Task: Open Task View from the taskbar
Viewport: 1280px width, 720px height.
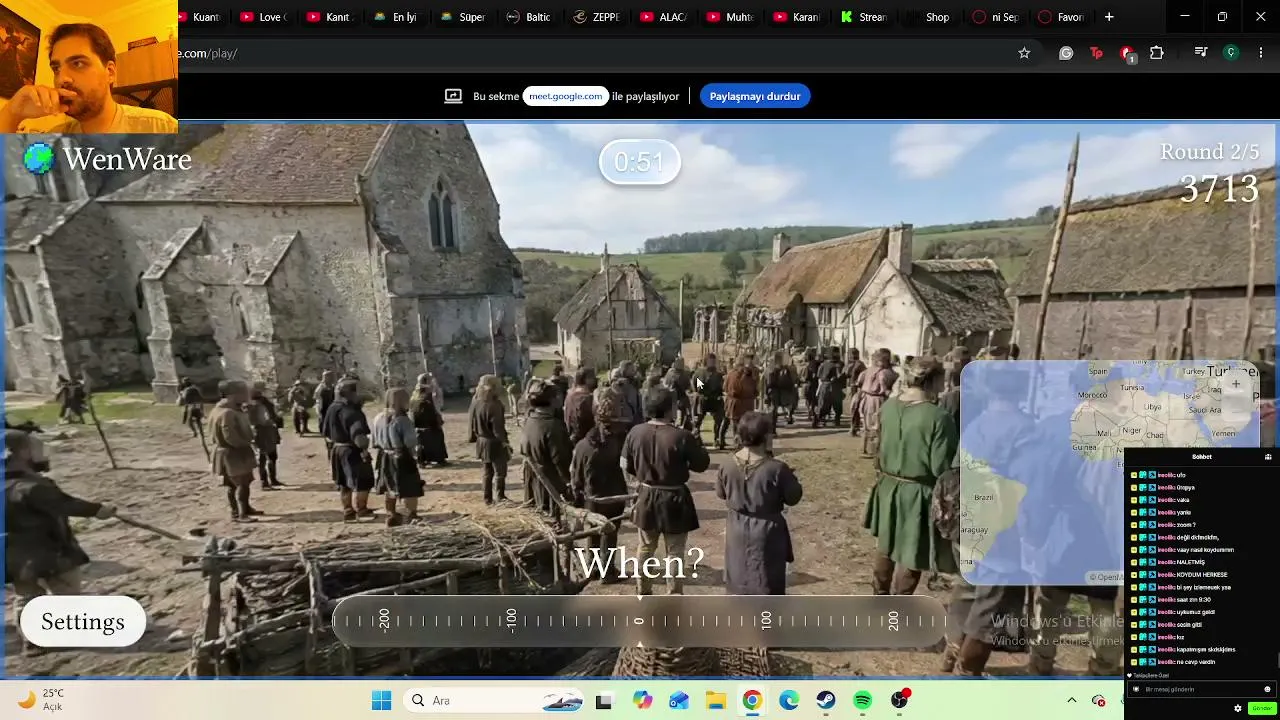Action: 603,701
